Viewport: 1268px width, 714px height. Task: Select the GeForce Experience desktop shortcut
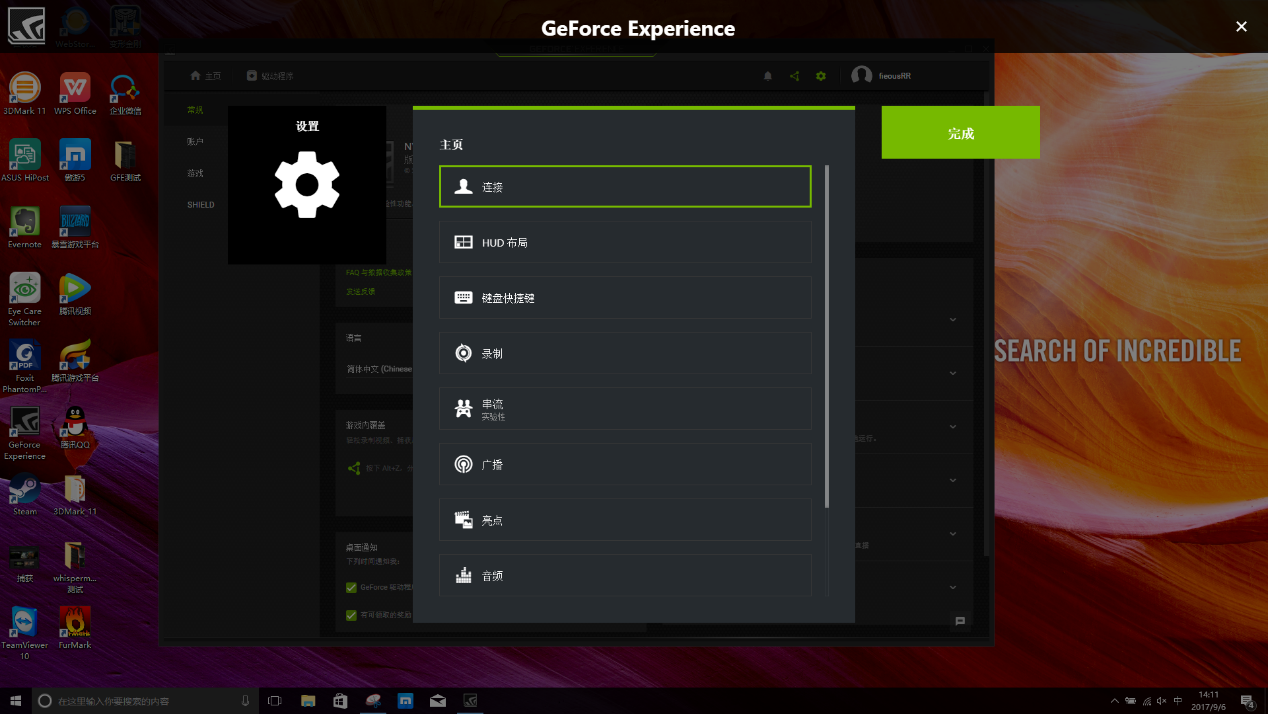25,433
